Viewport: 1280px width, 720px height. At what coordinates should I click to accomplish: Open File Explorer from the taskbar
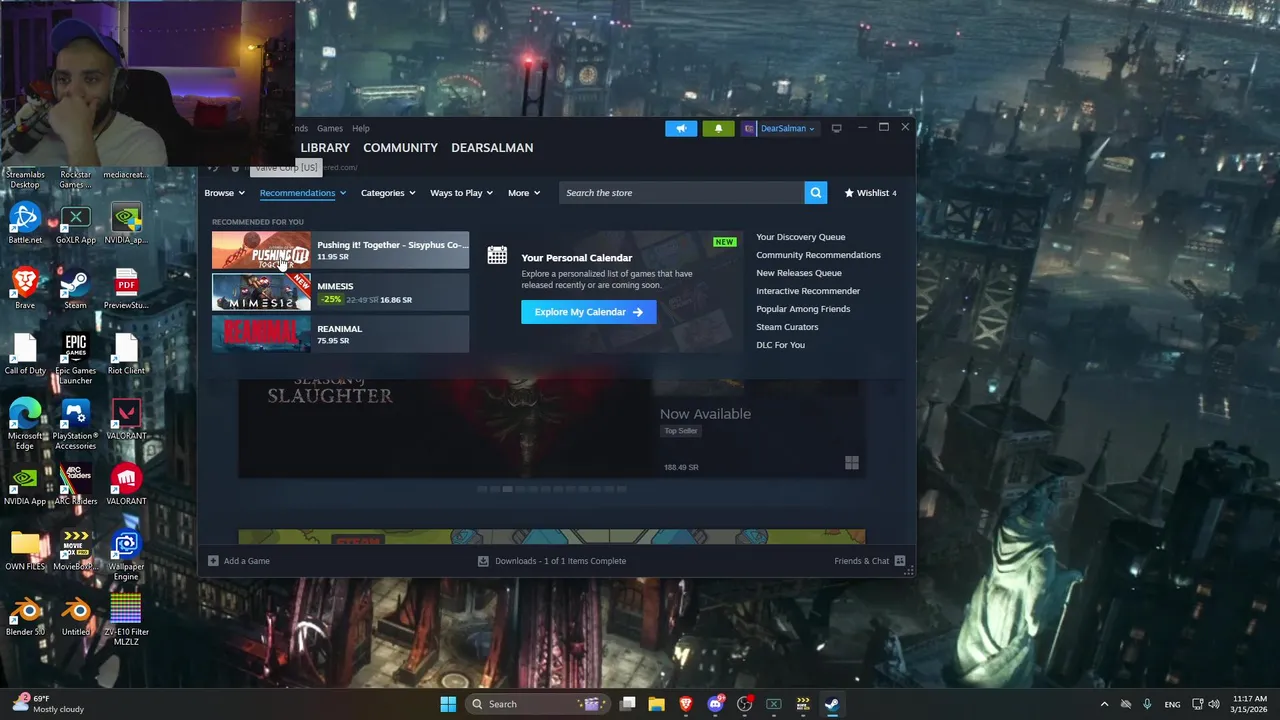(657, 704)
